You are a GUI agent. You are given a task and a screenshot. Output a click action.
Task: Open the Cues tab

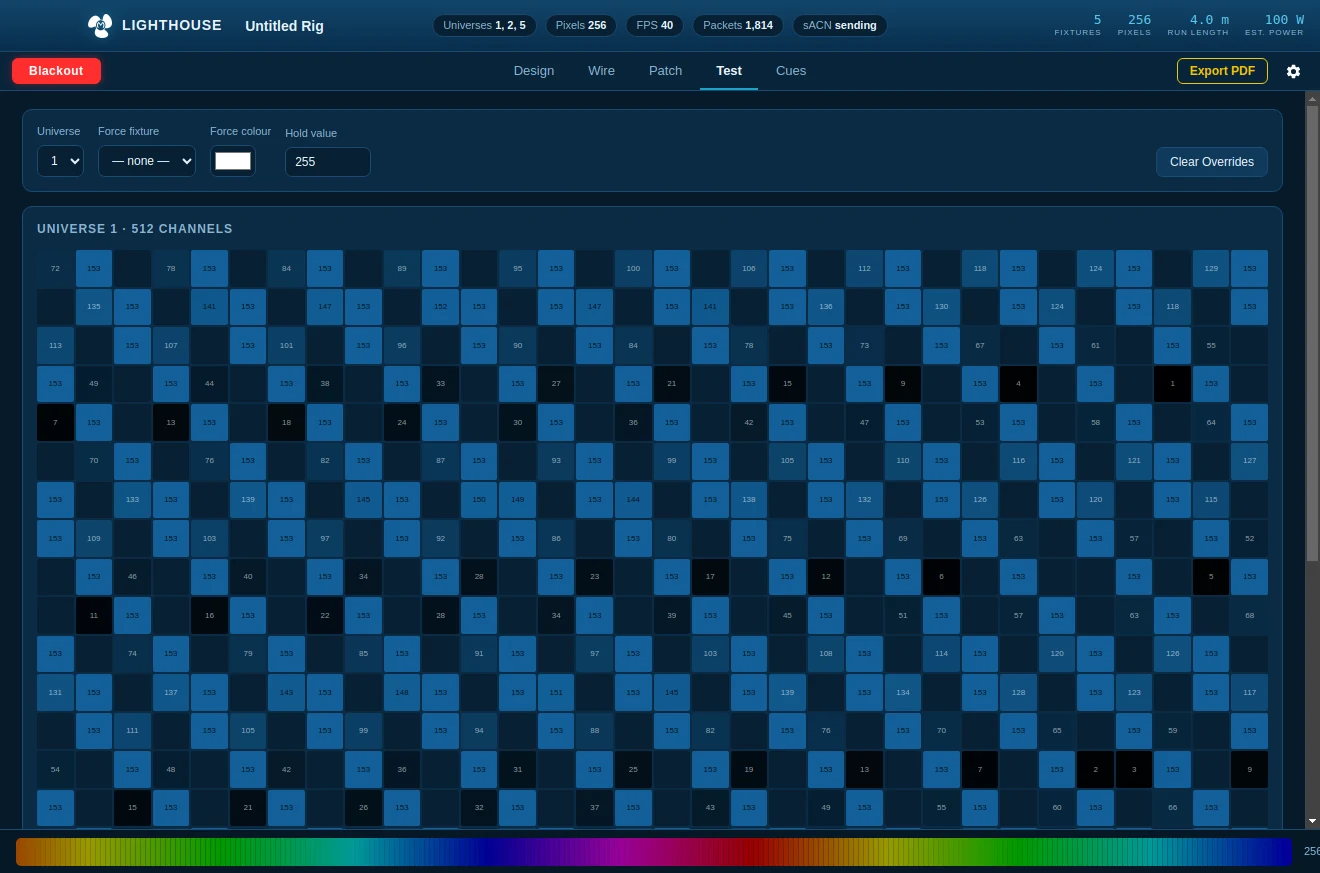tap(791, 71)
